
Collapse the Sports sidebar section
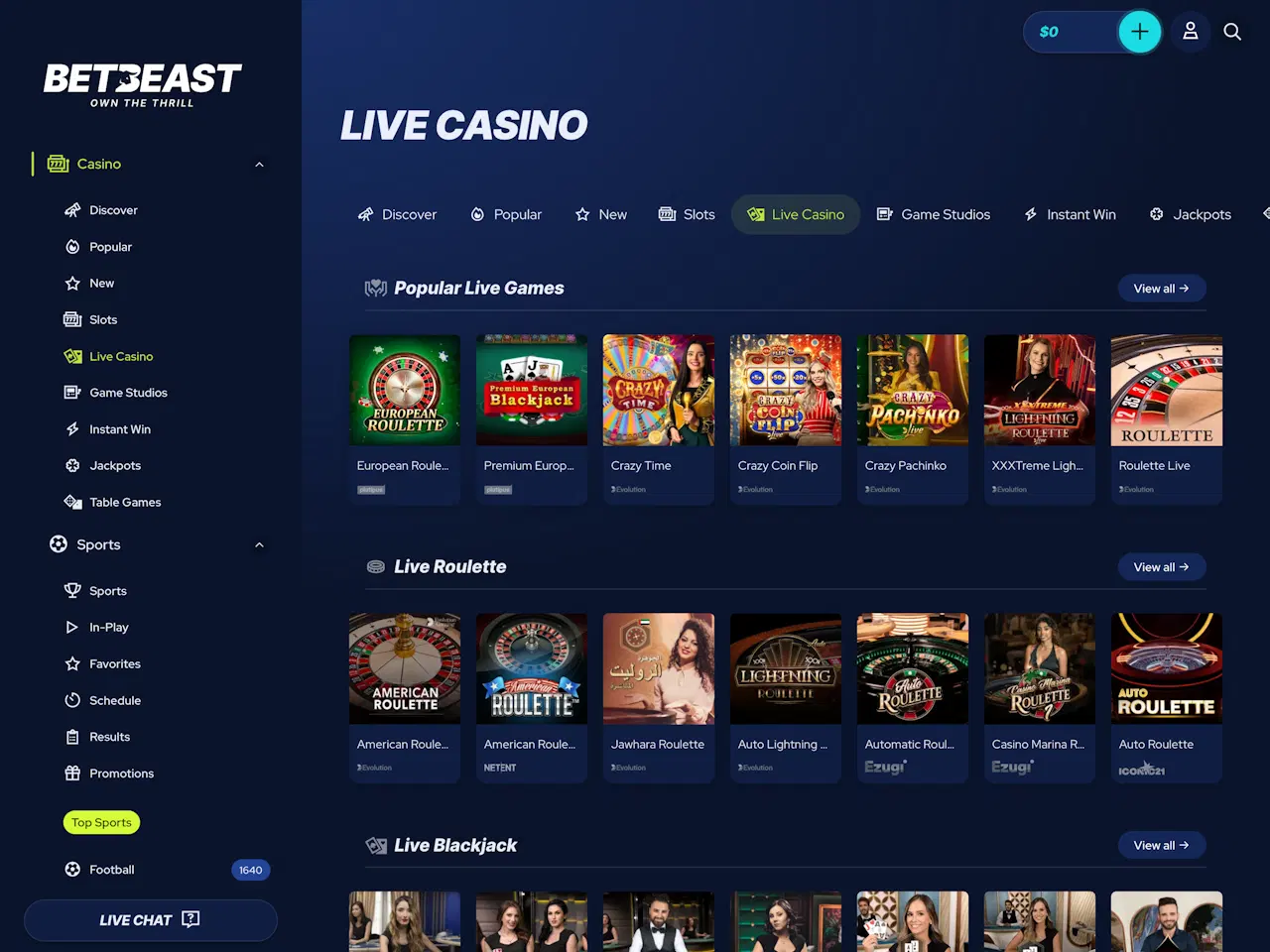259,544
